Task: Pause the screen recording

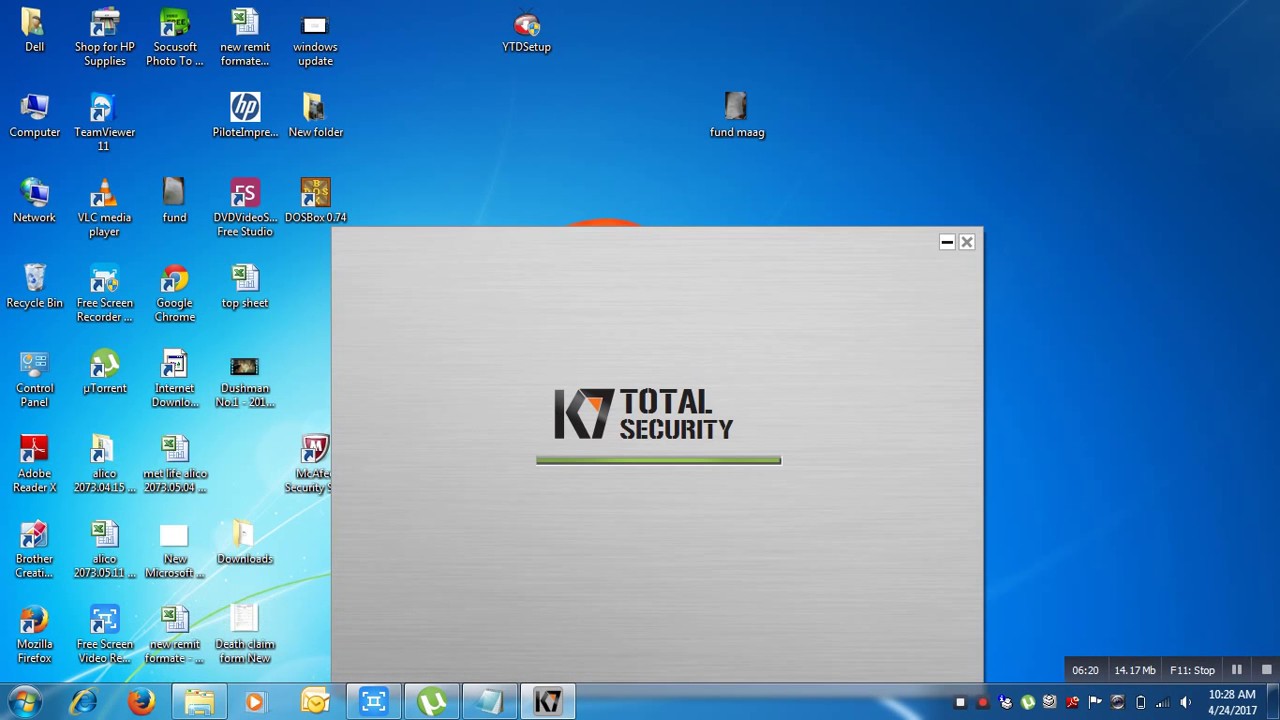Action: [x=1237, y=670]
